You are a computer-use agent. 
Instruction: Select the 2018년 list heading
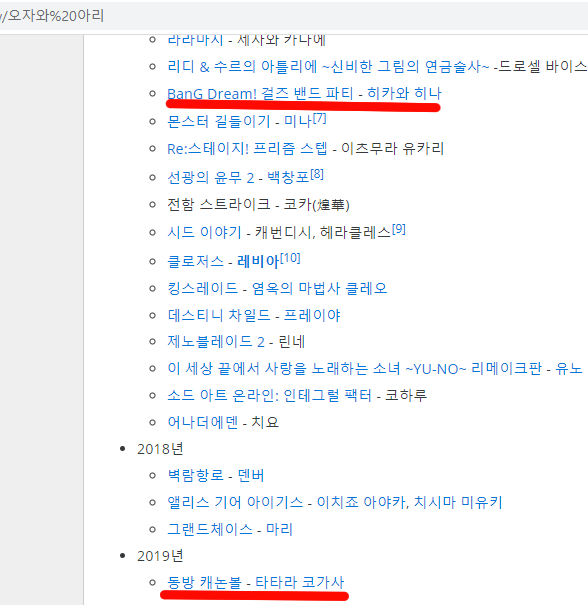tap(160, 450)
